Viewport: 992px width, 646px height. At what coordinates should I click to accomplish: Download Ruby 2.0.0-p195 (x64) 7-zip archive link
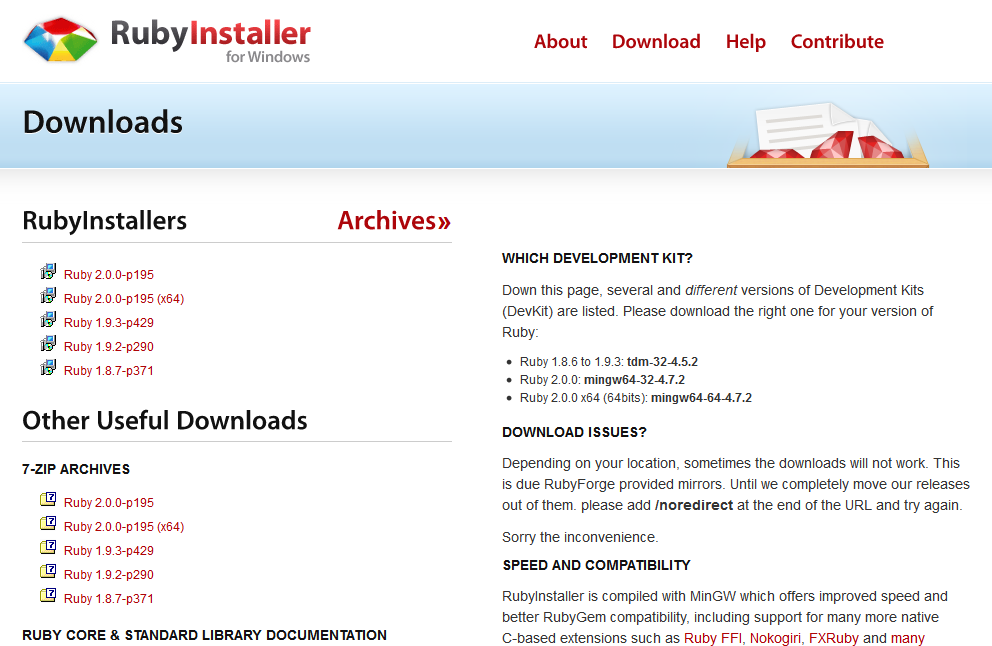pos(124,526)
